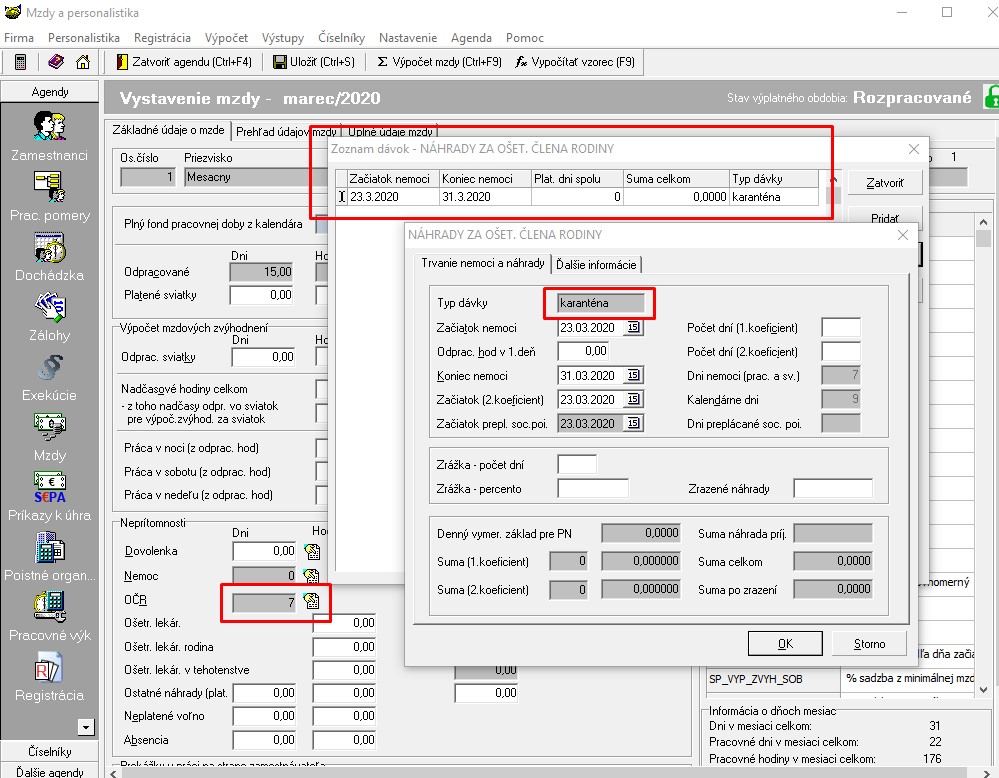Open calendar for Začiatok (2.koeficient) date
Viewport: 999px width, 778px height.
pyautogui.click(x=633, y=400)
